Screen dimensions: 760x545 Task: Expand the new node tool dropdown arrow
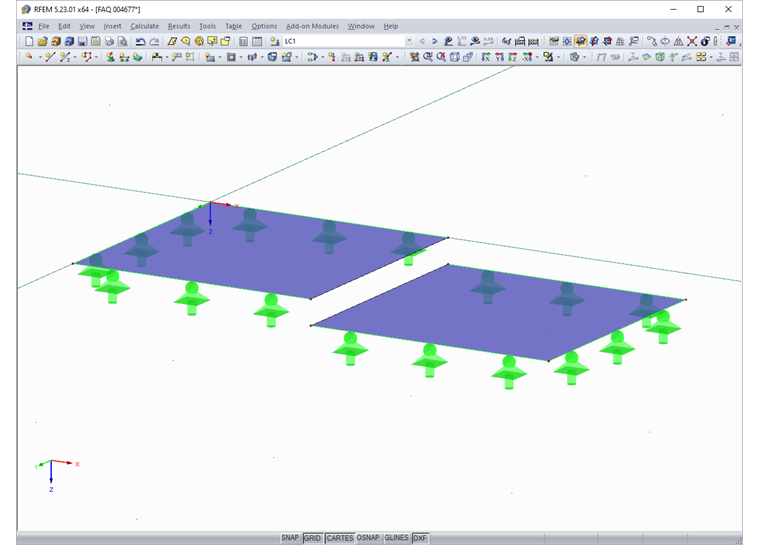tap(40, 57)
